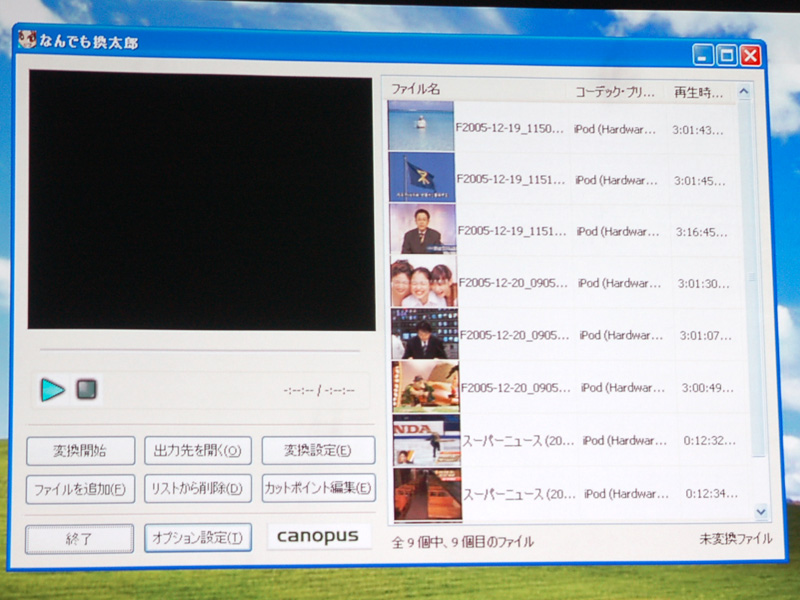Viewport: 800px width, 600px height.
Task: Click the 変換開始 button
Action: [81, 451]
